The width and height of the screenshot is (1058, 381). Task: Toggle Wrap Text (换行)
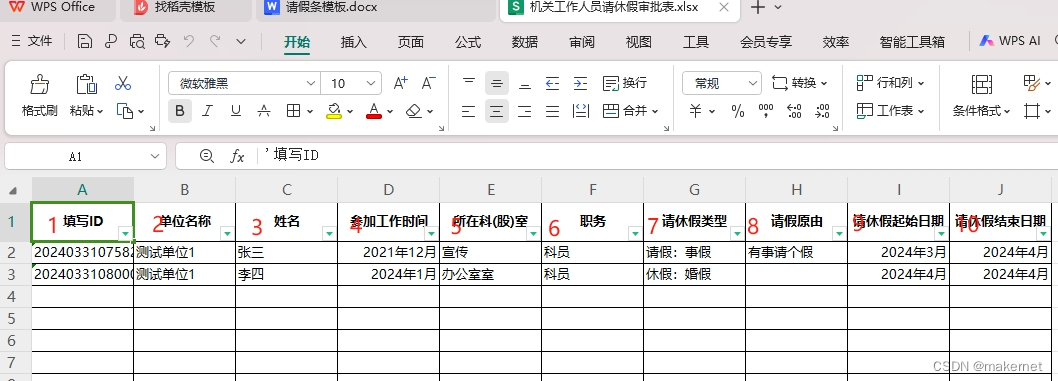[x=624, y=83]
